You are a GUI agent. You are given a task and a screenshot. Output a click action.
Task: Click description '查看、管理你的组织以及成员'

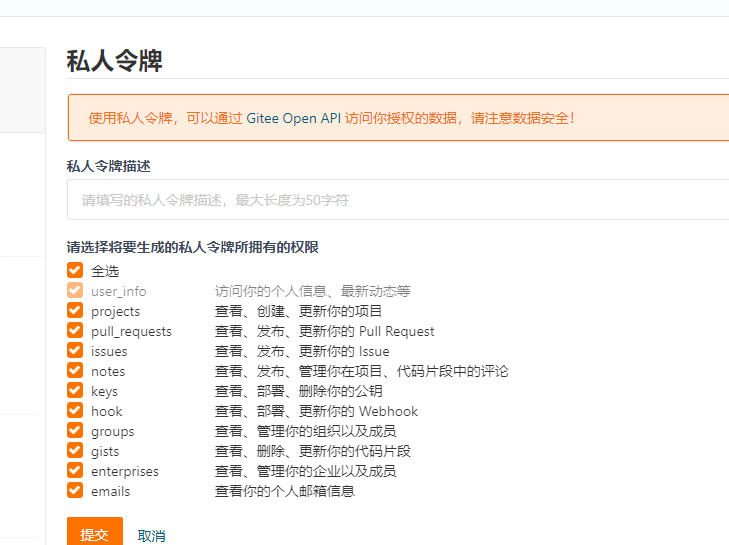[305, 431]
